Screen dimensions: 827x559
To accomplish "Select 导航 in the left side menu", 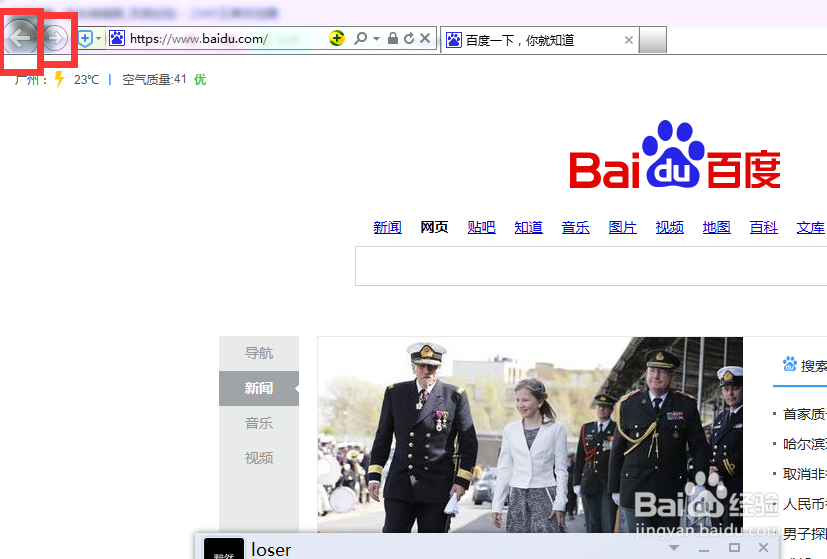I will click(x=259, y=353).
